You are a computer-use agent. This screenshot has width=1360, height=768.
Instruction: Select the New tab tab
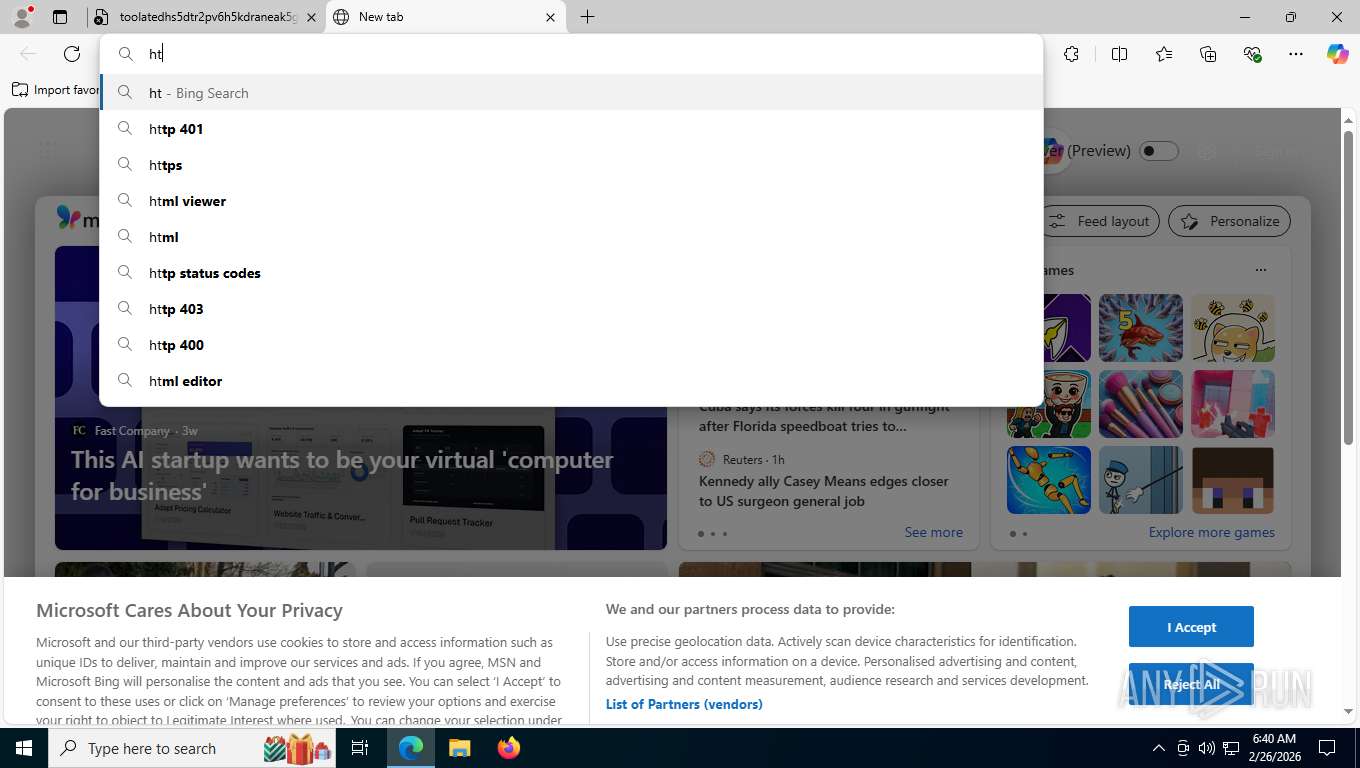445,17
